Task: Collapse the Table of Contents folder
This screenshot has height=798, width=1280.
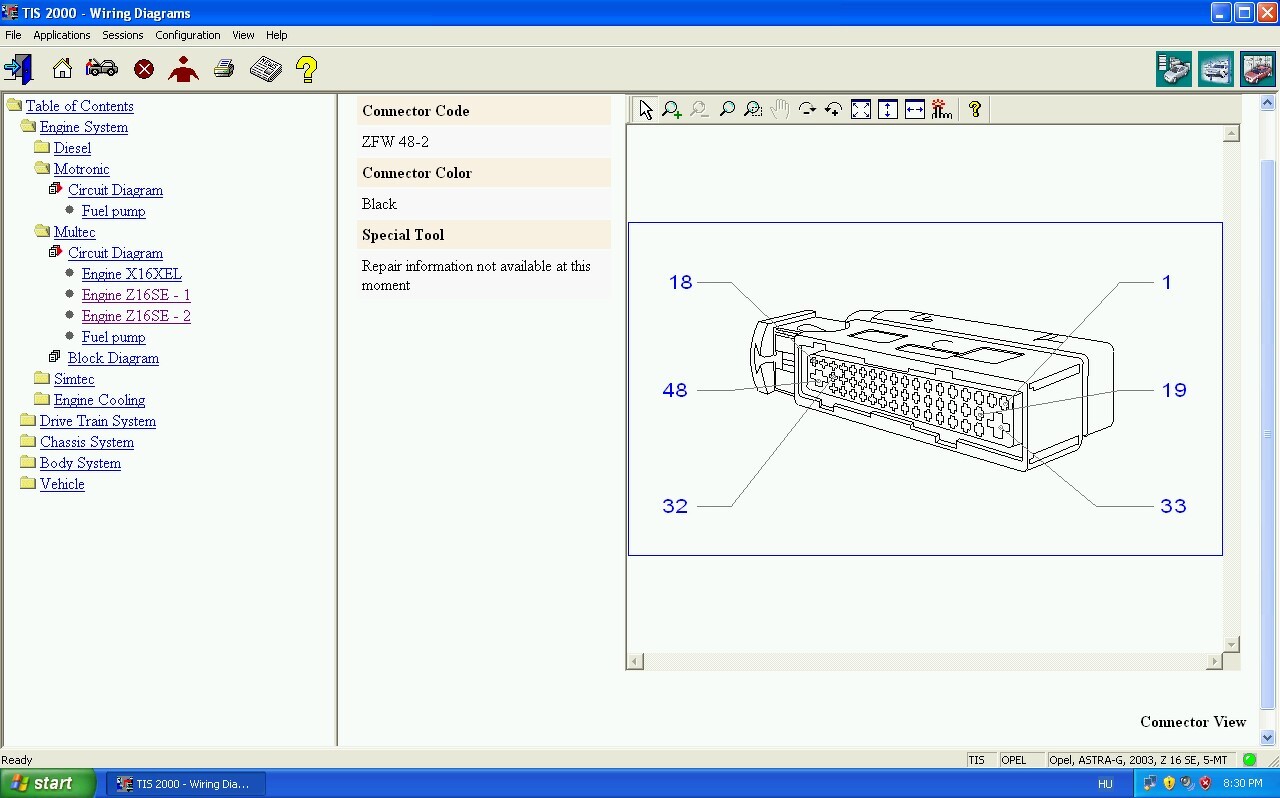Action: point(14,105)
